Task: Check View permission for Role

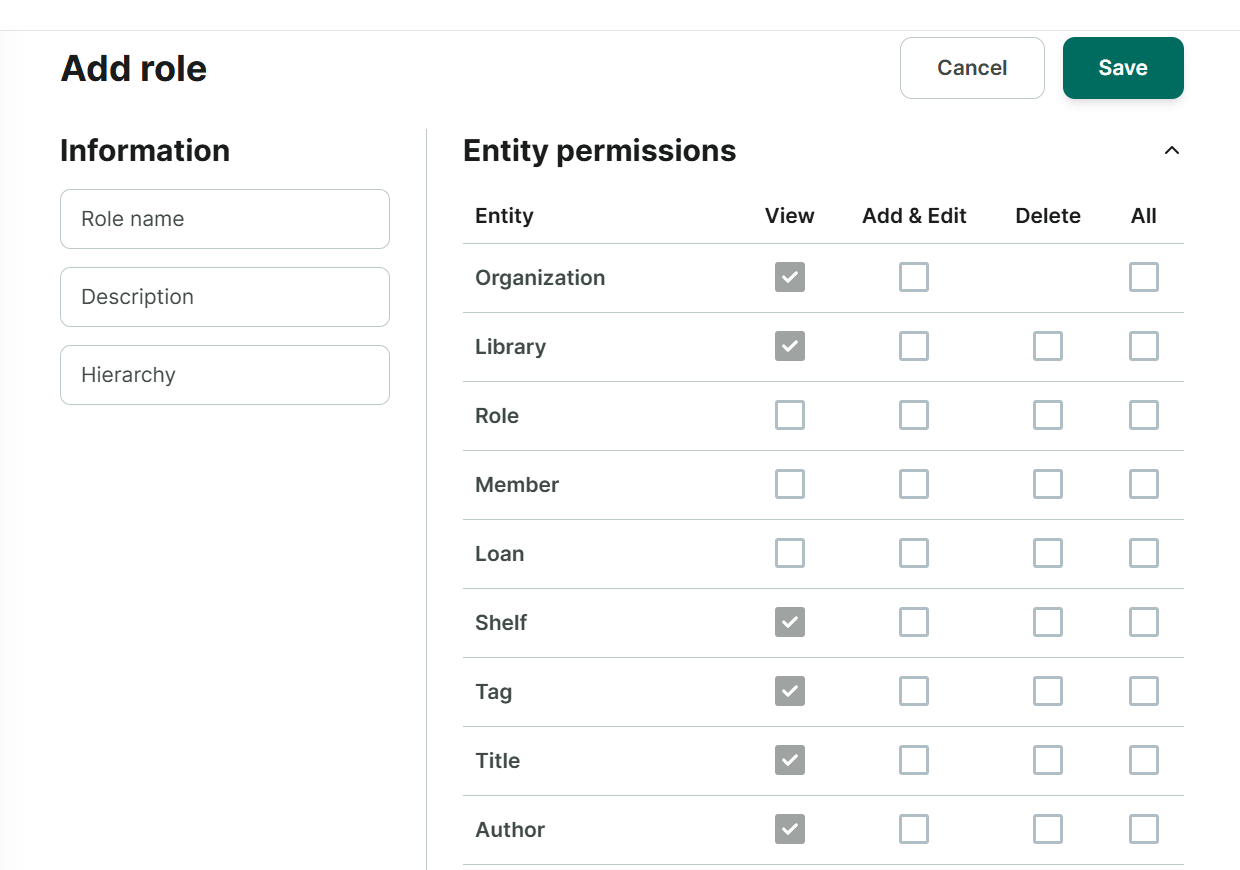Action: coord(790,415)
